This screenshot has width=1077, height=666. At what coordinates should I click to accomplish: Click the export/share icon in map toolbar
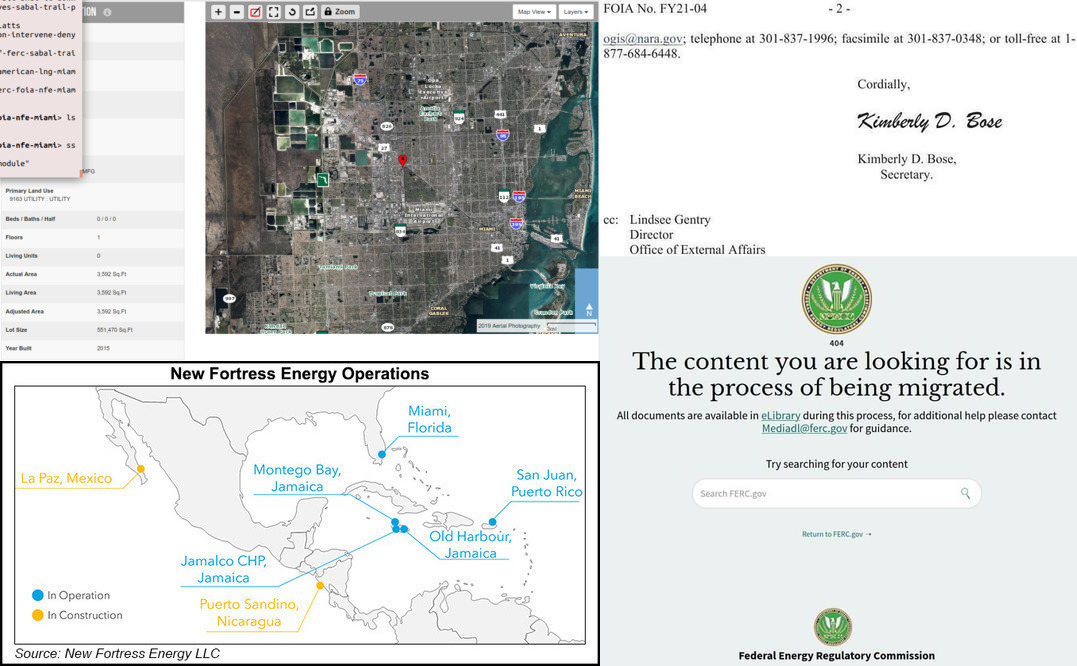[310, 12]
